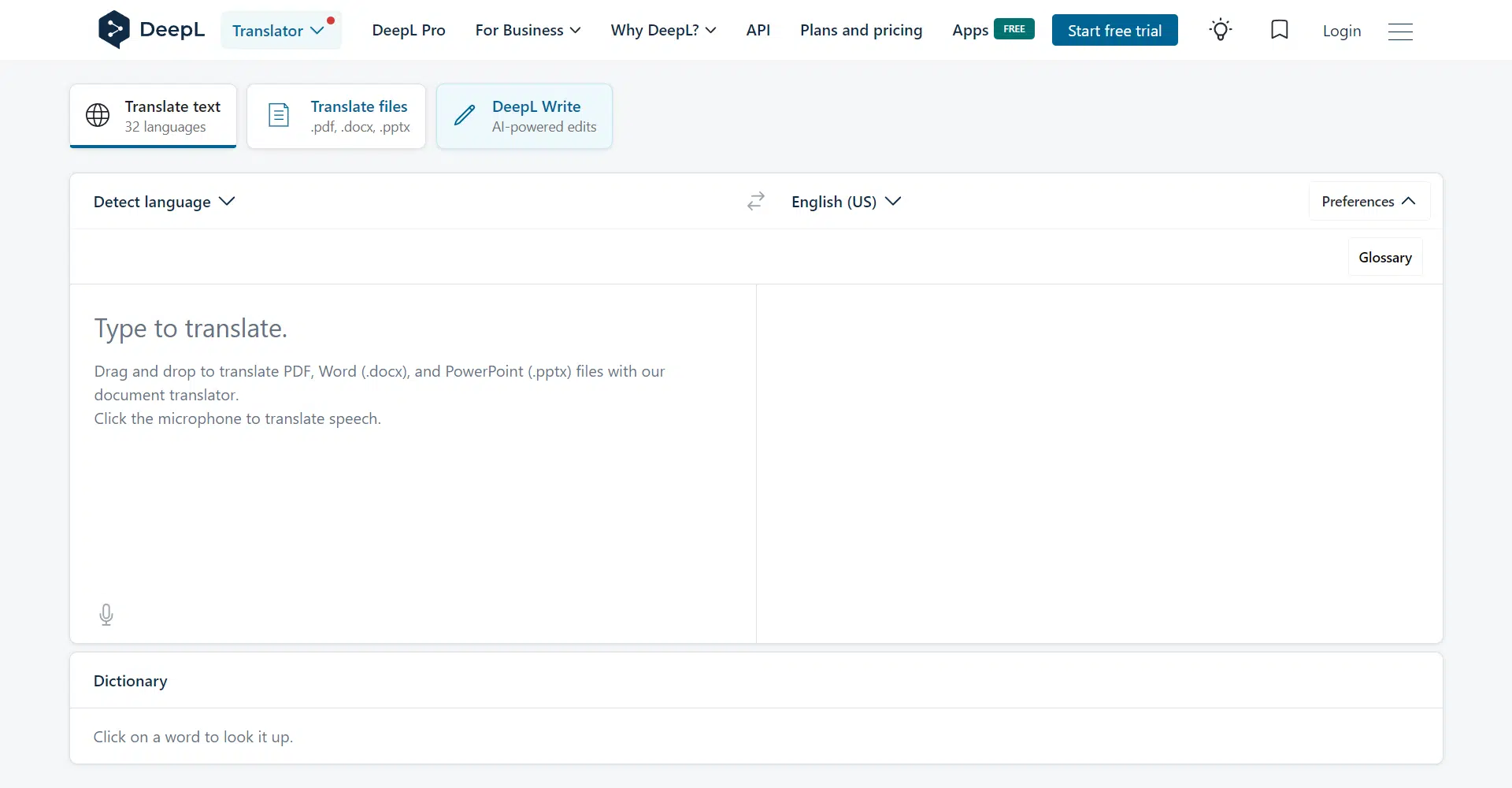Expand the Translator product dropdown

[278, 31]
